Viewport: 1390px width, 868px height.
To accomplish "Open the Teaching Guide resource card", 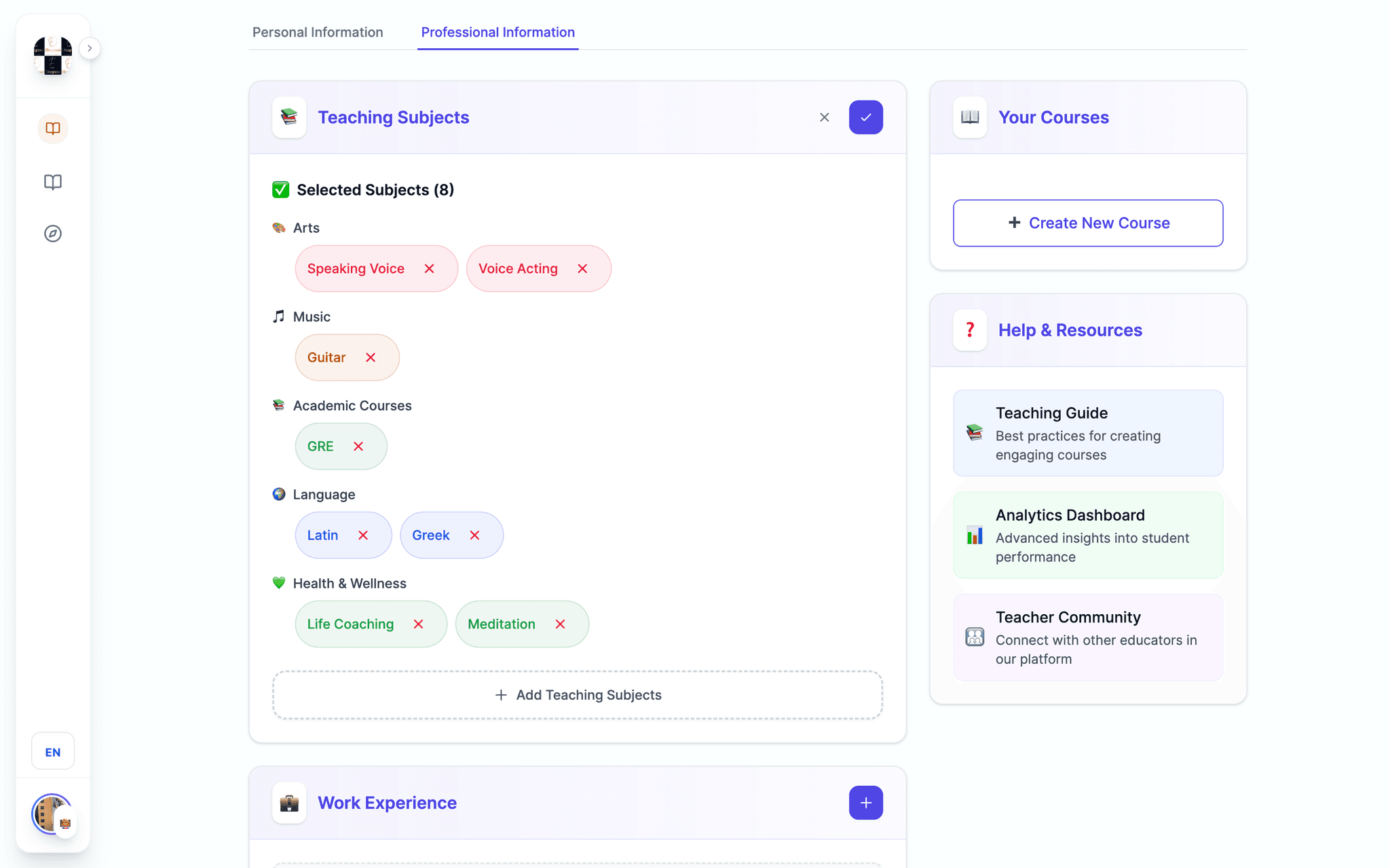I will tap(1088, 433).
